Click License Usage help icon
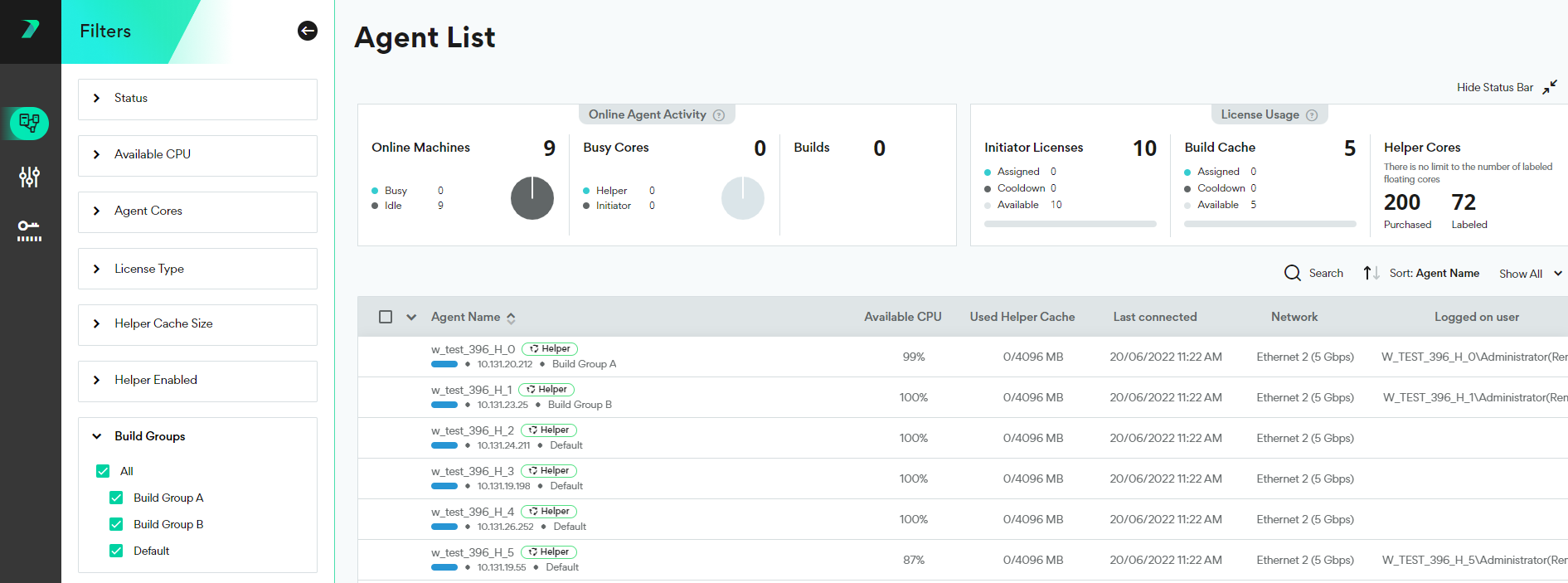Image resolution: width=1568 pixels, height=583 pixels. point(1312,115)
